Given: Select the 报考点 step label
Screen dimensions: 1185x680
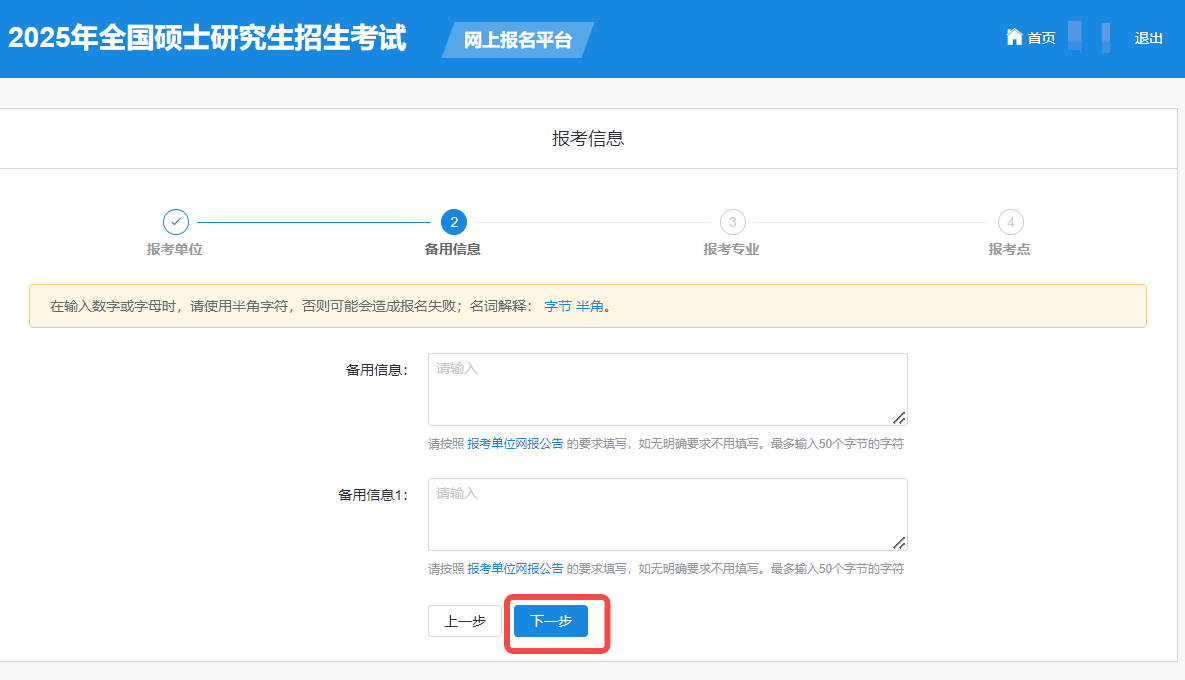Looking at the screenshot, I should pos(1010,249).
